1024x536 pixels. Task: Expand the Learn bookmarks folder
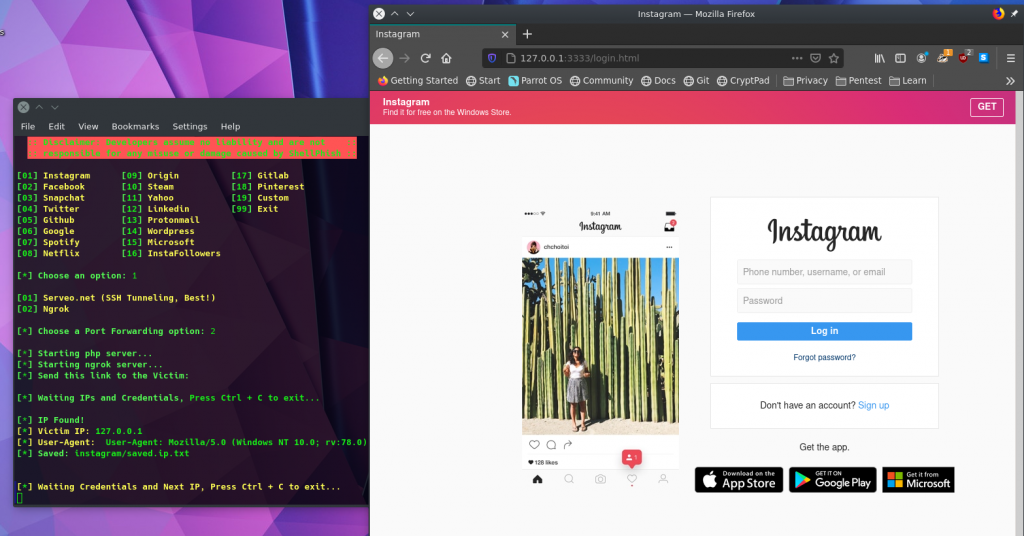[908, 80]
